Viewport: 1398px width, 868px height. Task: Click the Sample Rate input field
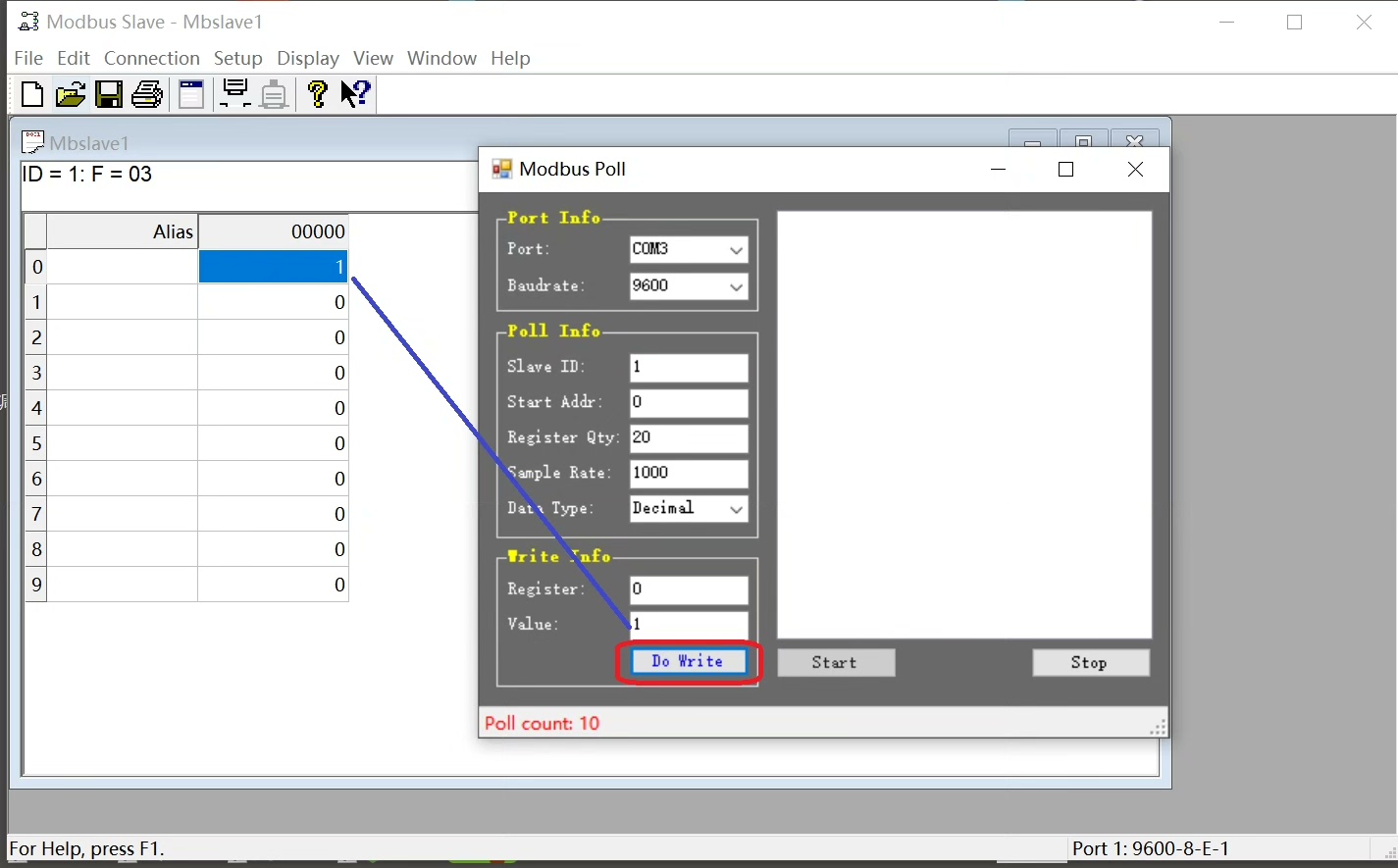pos(689,474)
